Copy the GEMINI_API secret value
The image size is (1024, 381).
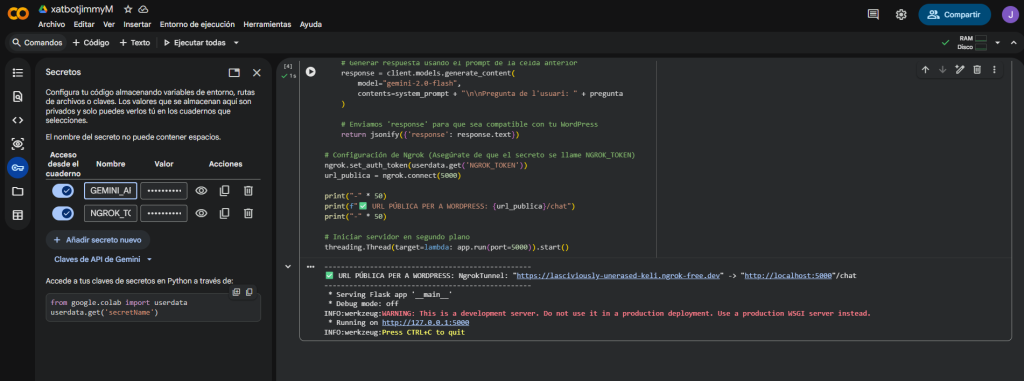click(x=225, y=191)
